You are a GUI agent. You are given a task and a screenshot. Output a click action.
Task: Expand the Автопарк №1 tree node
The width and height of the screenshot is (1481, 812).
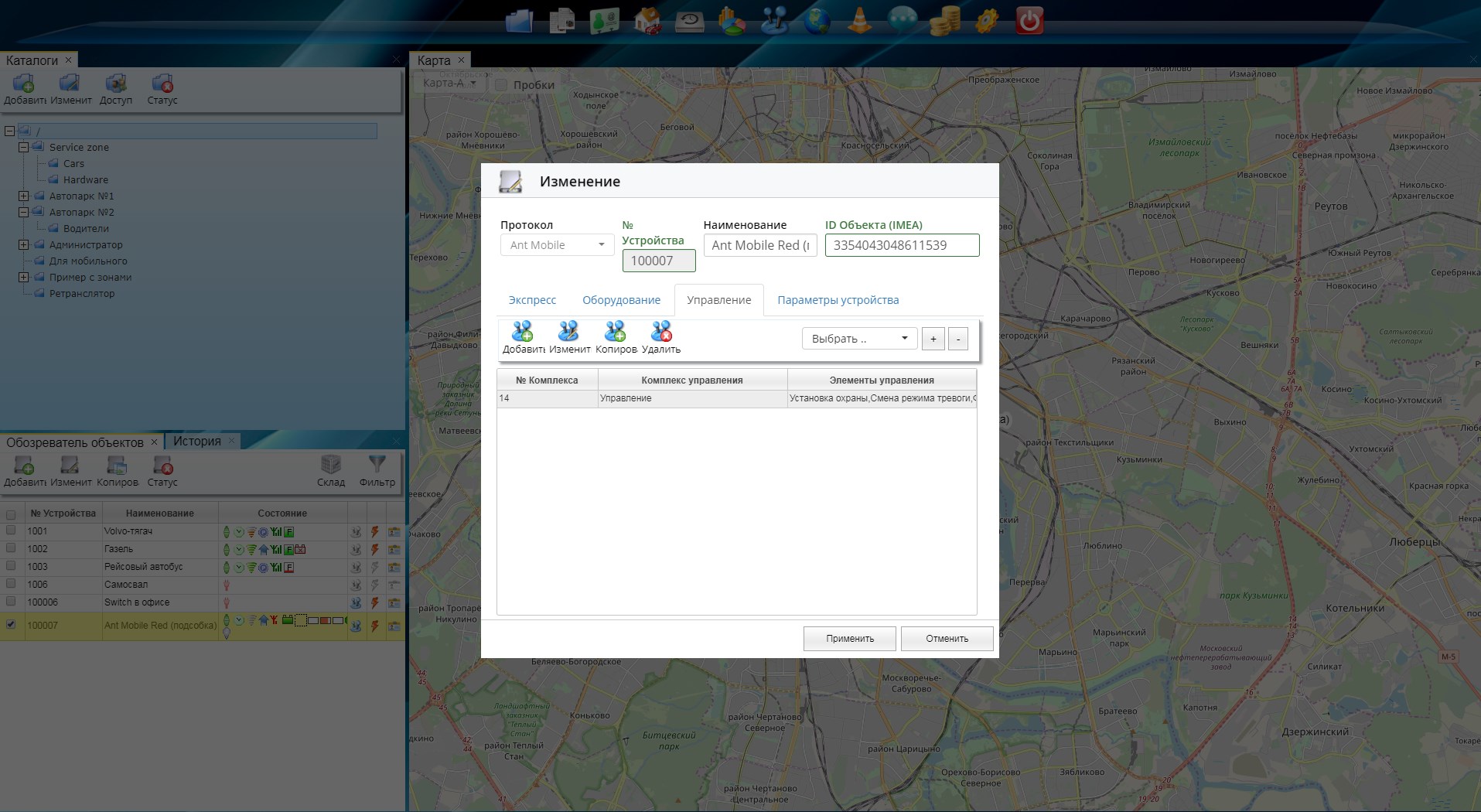coord(23,196)
